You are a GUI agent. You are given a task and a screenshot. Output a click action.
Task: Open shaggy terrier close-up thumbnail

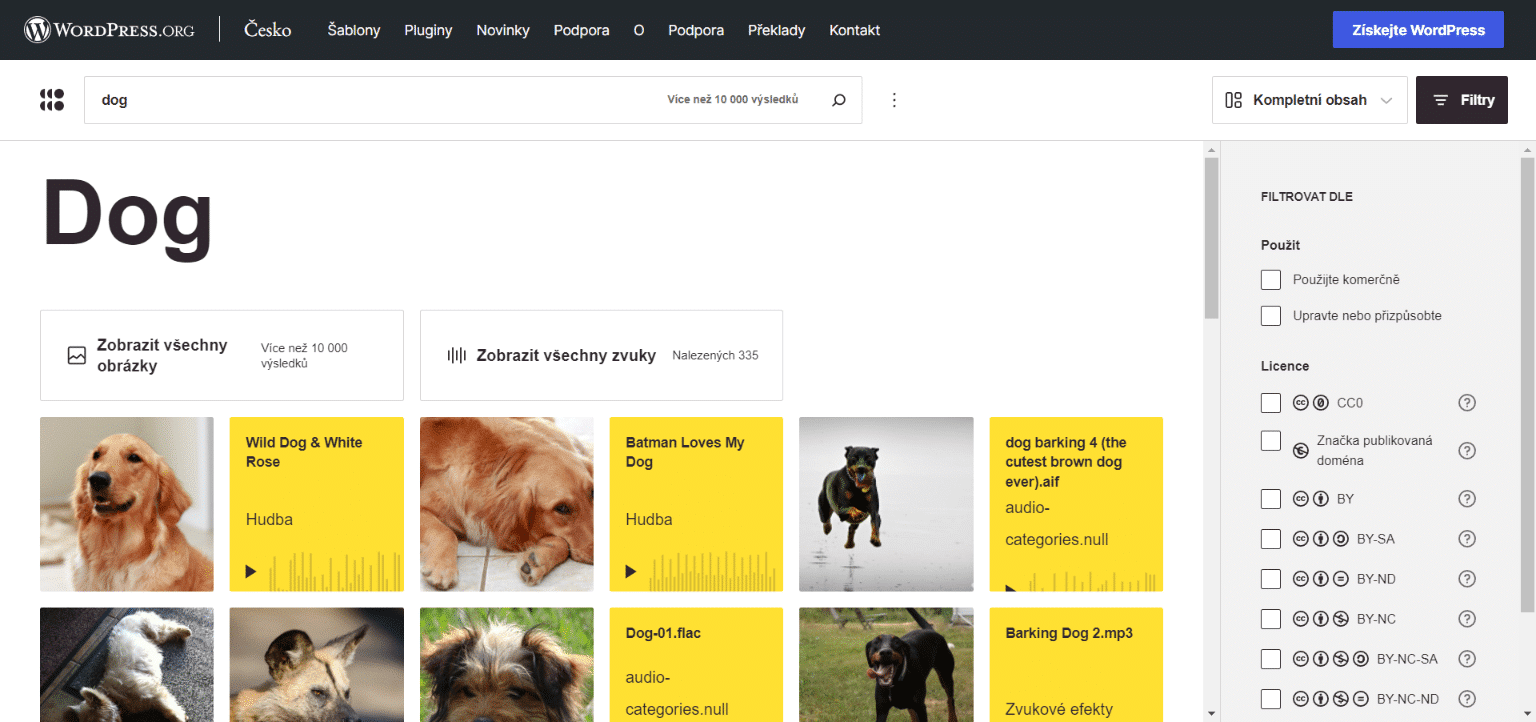coord(507,664)
